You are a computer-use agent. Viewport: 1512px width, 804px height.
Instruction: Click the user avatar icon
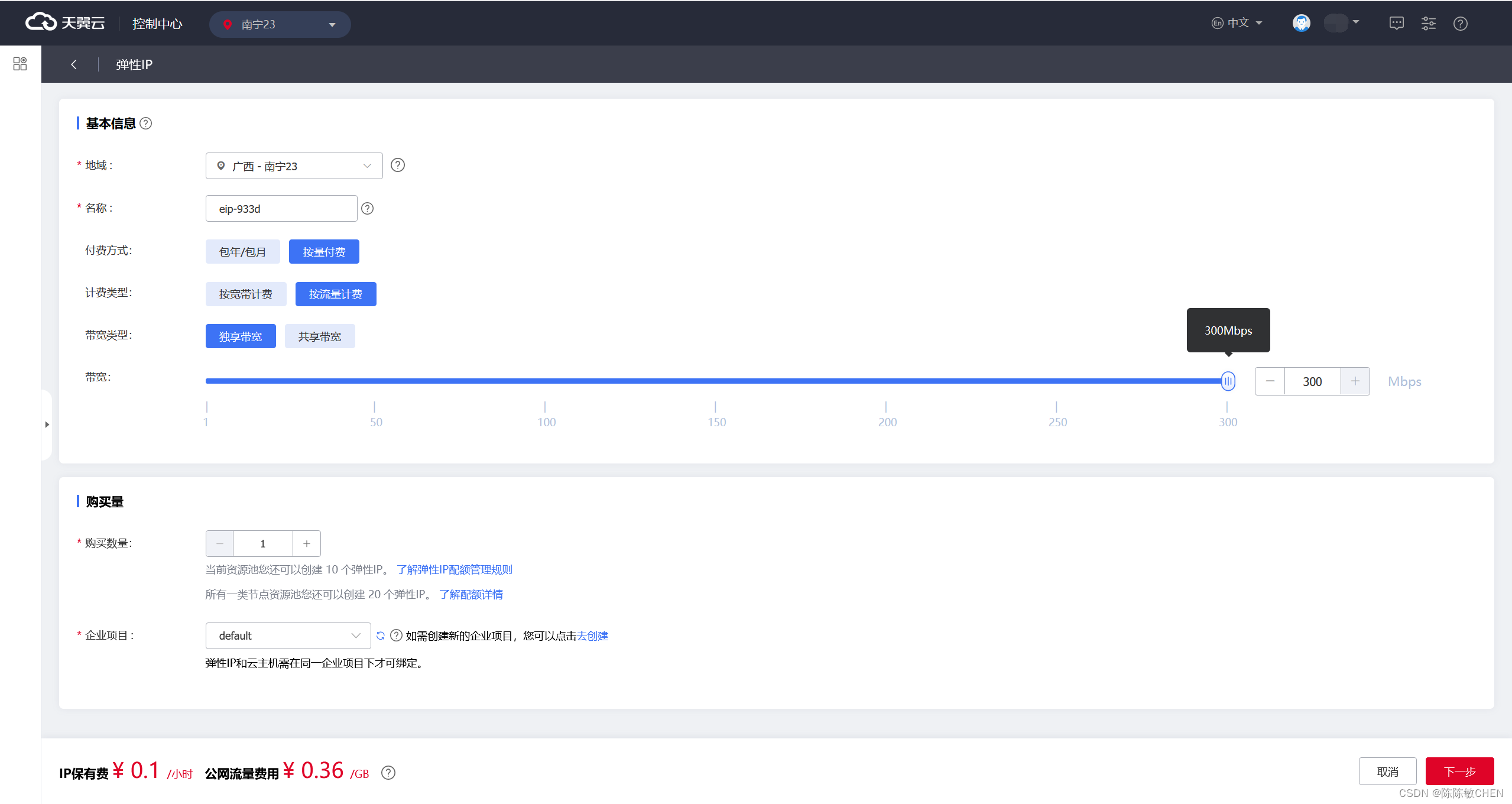tap(1301, 24)
